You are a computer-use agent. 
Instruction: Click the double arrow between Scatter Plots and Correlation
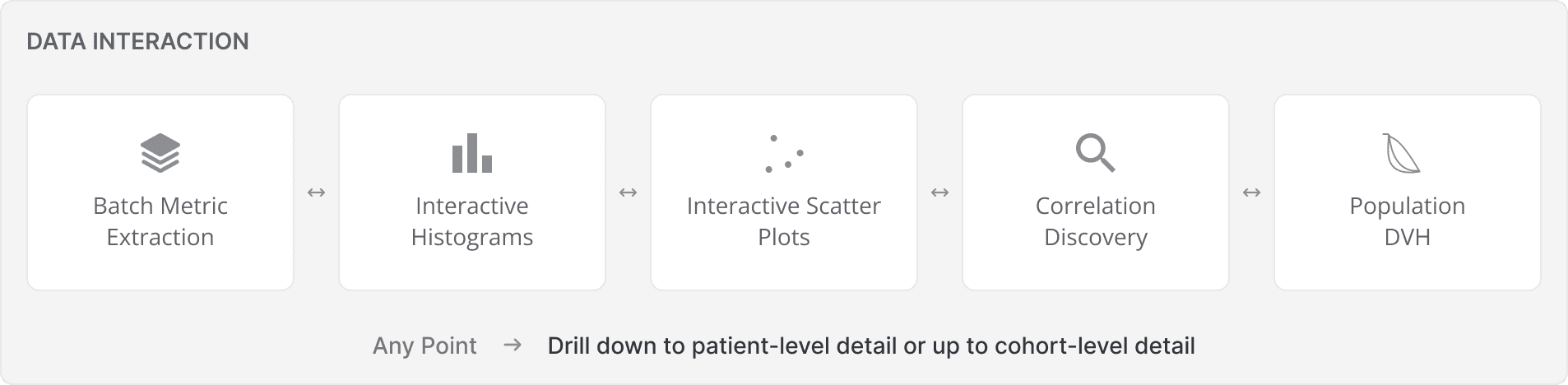click(939, 192)
